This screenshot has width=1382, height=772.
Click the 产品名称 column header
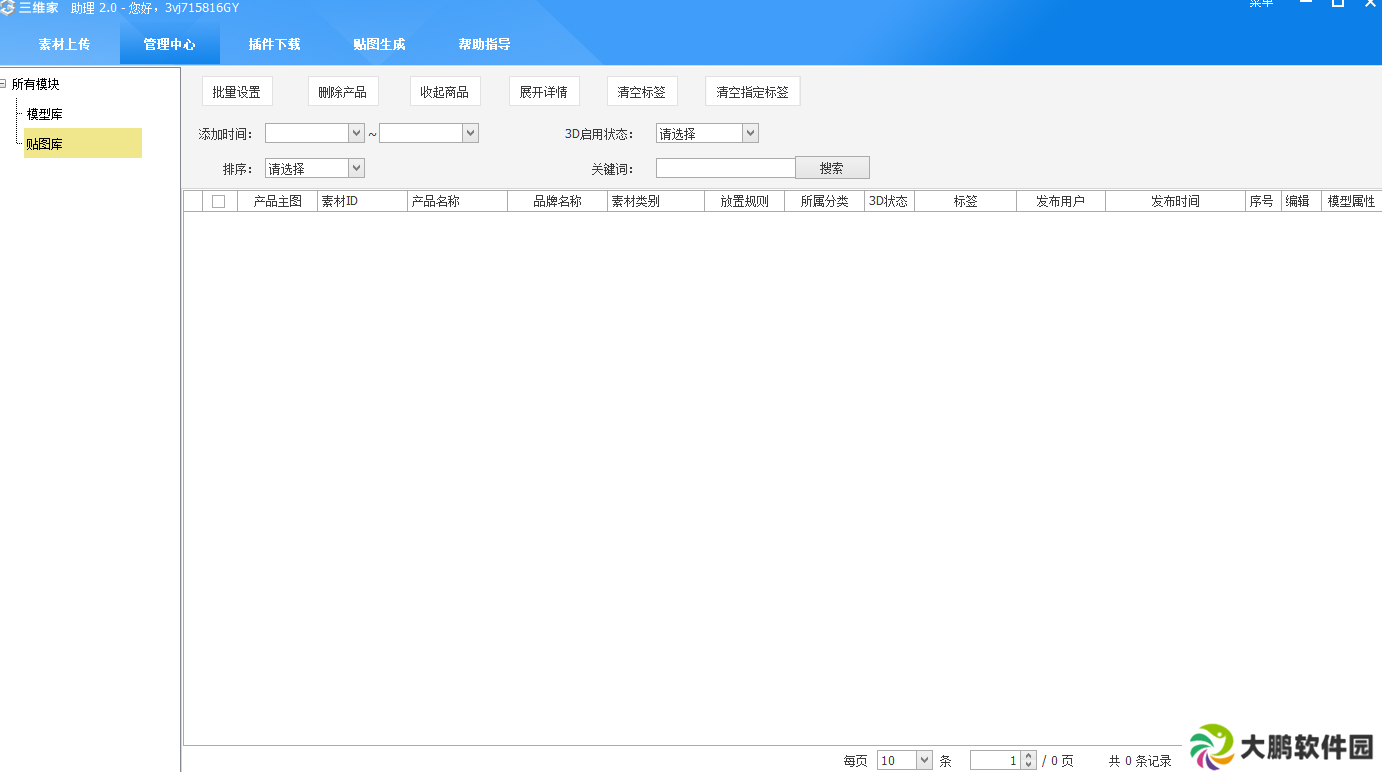coord(458,201)
